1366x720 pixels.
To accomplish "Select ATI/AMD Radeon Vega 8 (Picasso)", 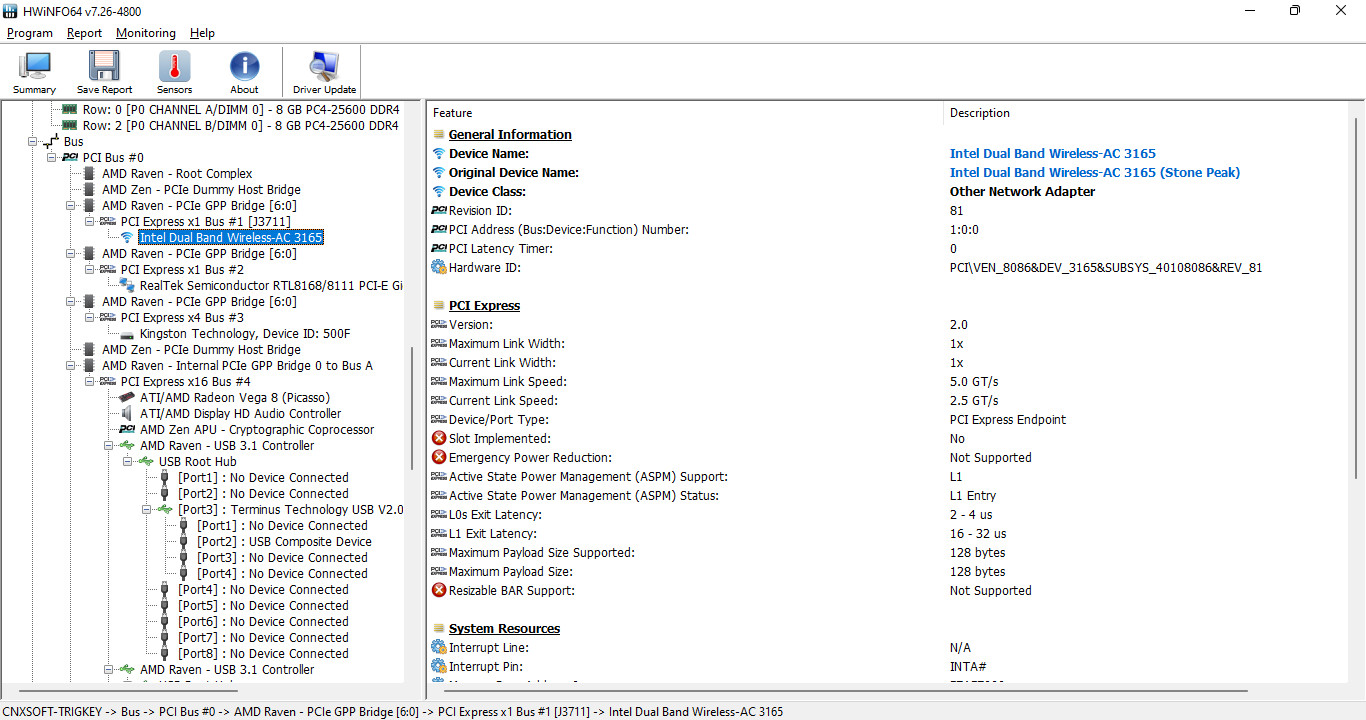I will 237,398.
